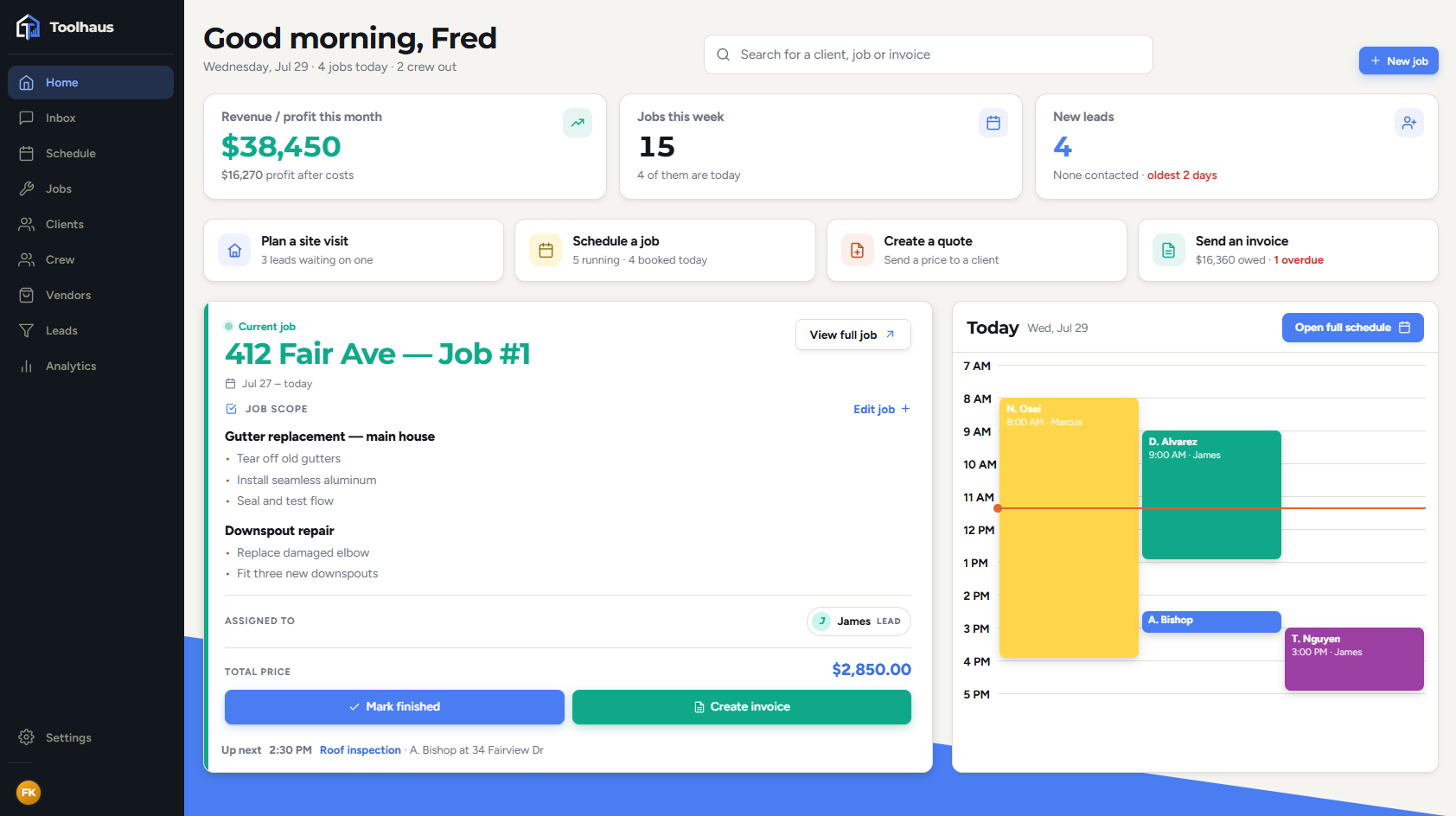Click the Settings gear icon

click(x=27, y=737)
